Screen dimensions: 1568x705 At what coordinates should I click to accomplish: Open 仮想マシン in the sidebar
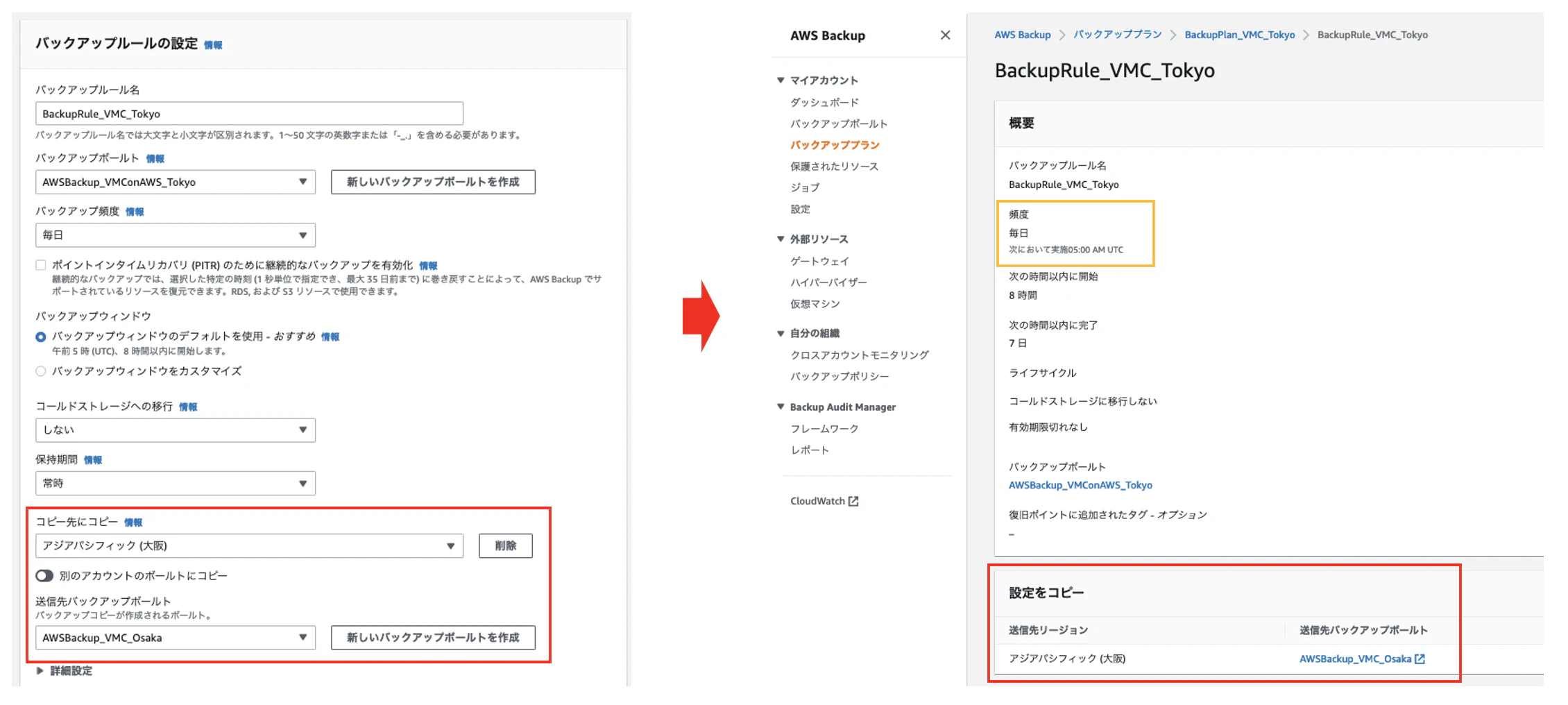point(815,304)
